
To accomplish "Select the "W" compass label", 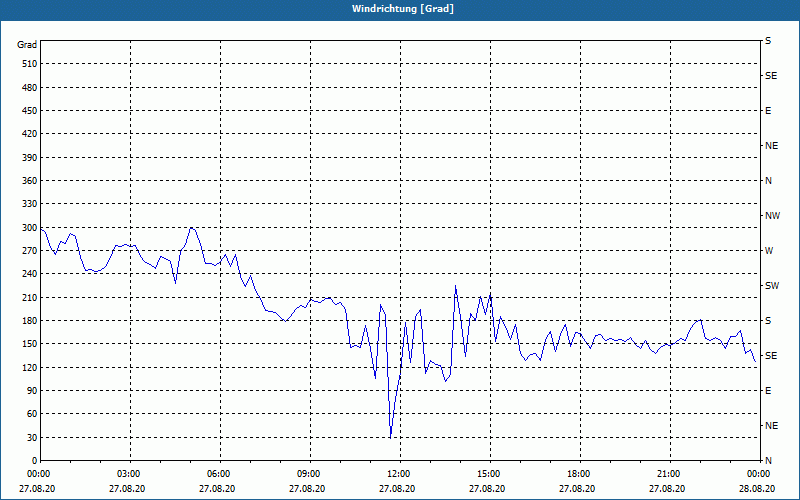I will pyautogui.click(x=769, y=251).
